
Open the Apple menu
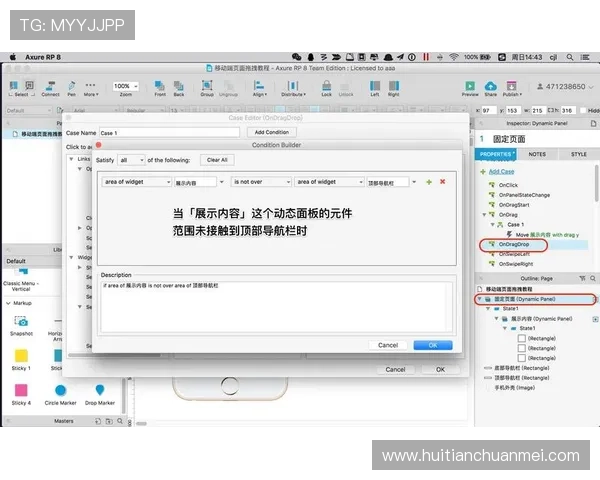click(x=13, y=57)
